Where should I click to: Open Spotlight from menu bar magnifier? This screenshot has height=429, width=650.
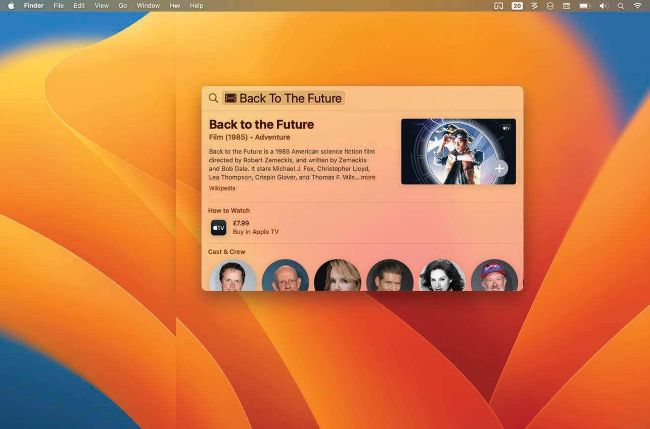[621, 6]
